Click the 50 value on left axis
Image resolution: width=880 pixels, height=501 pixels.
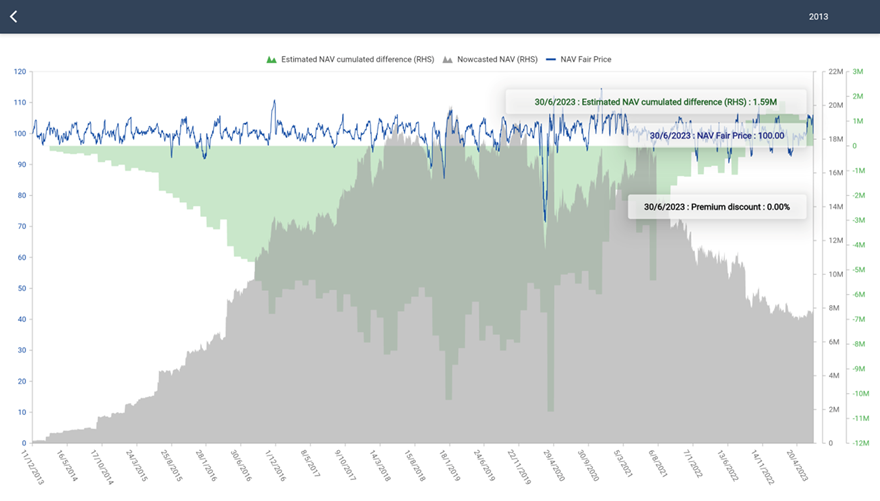[x=22, y=288]
